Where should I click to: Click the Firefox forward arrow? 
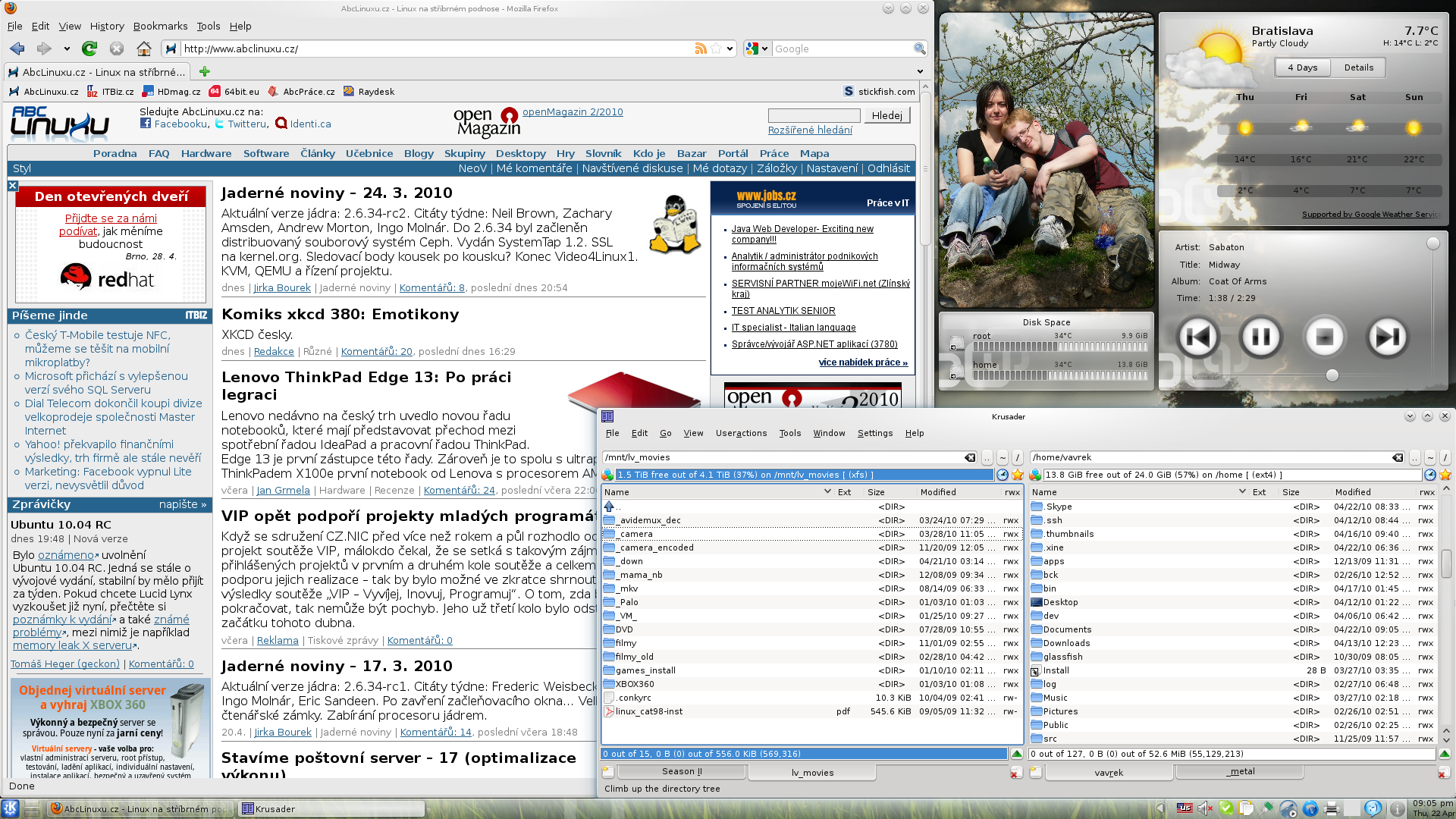(43, 49)
